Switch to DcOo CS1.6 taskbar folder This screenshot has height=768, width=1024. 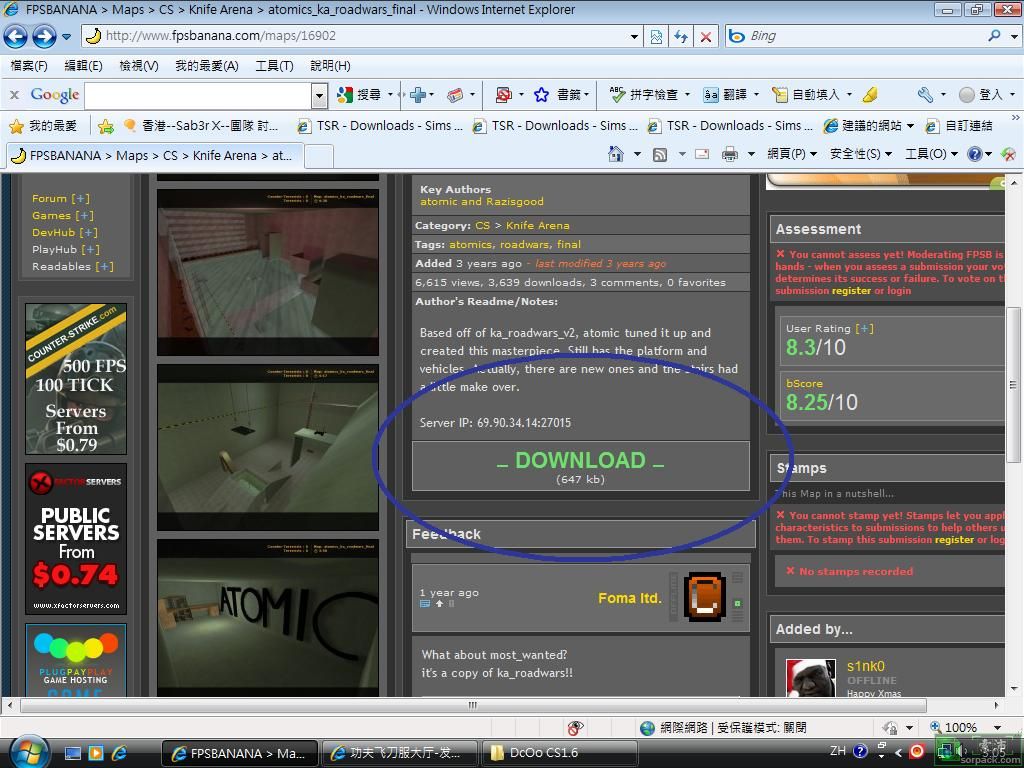click(x=560, y=752)
